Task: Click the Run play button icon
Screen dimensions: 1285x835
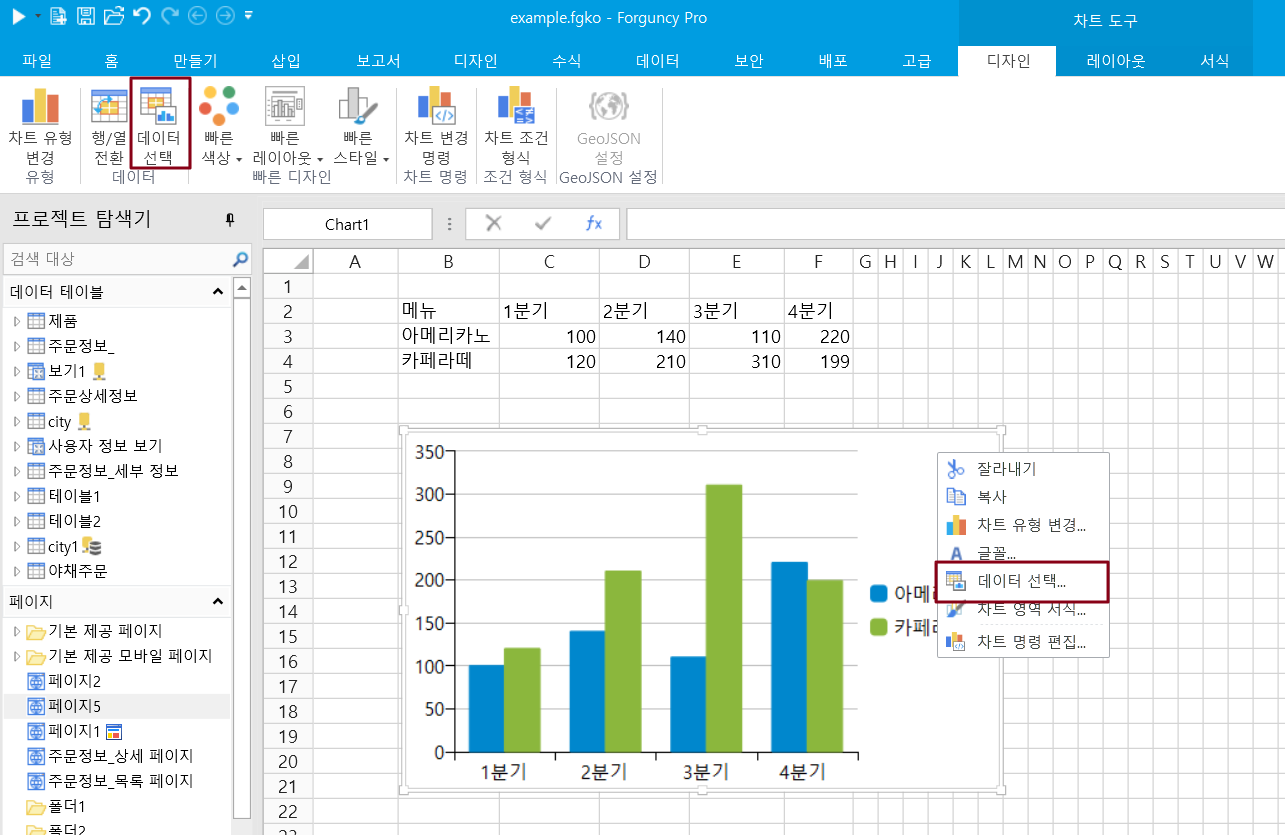Action: (18, 16)
